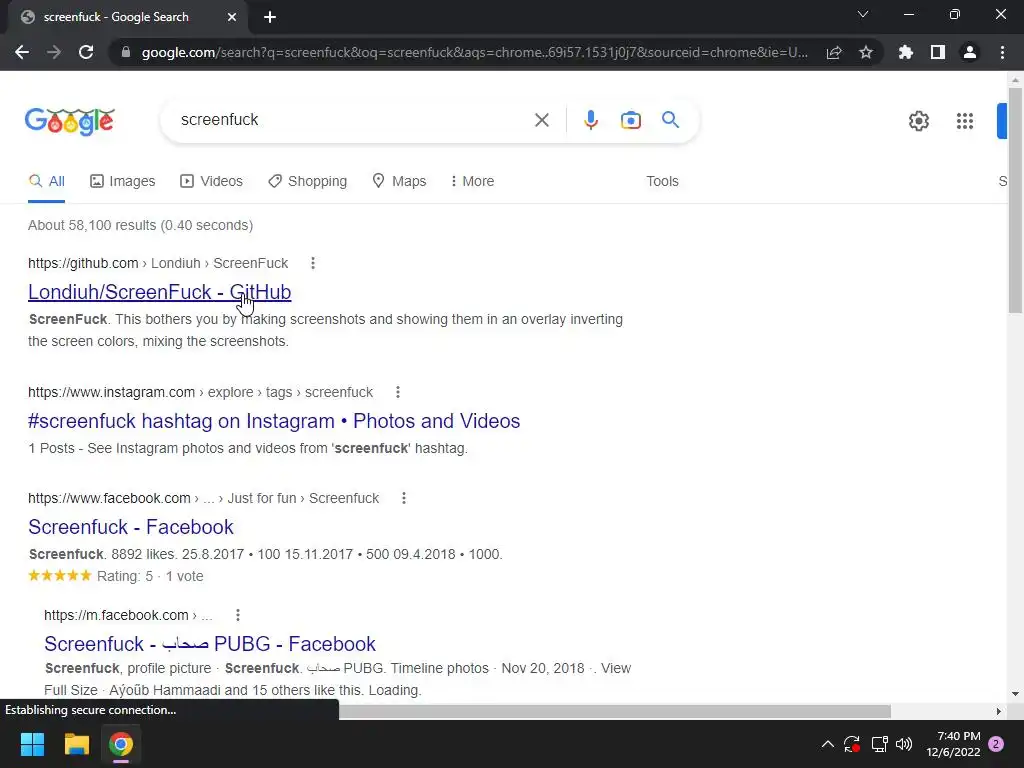Toggle the Chrome side panel

click(938, 52)
